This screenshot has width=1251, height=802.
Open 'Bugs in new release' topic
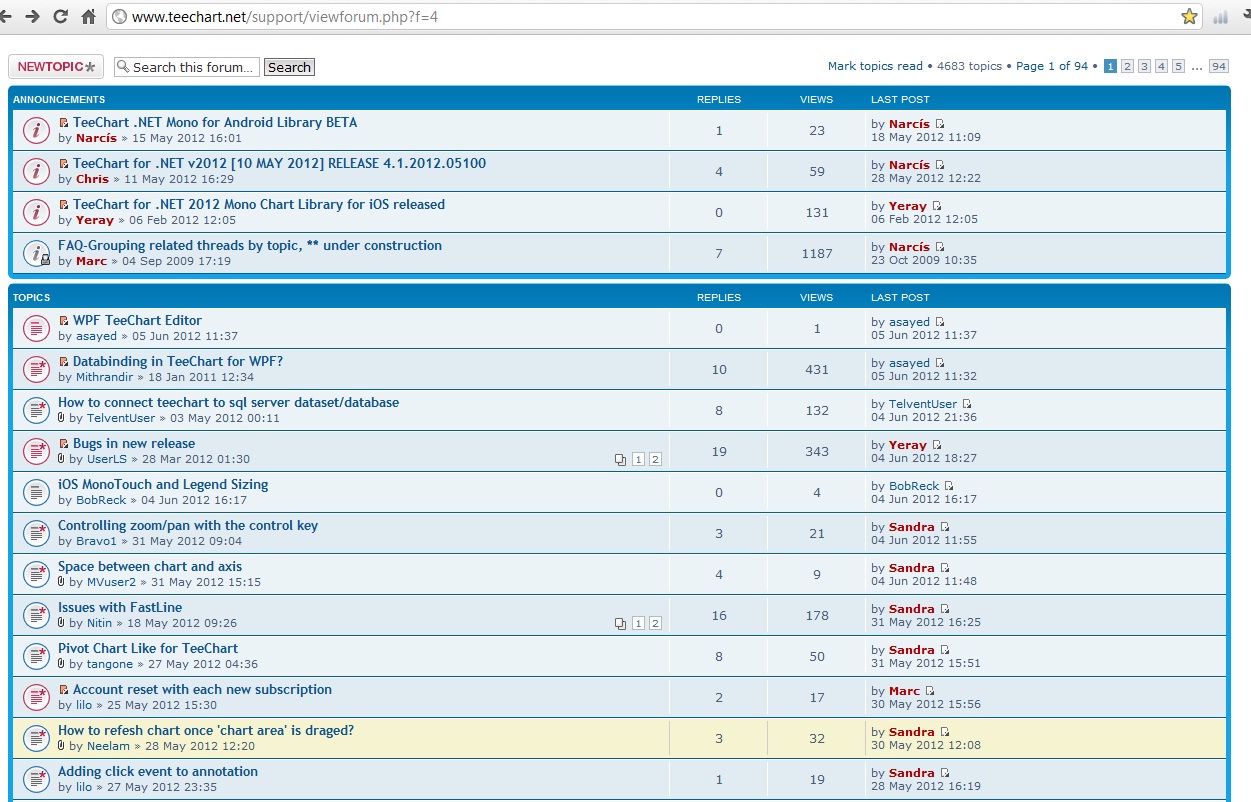tap(134, 443)
